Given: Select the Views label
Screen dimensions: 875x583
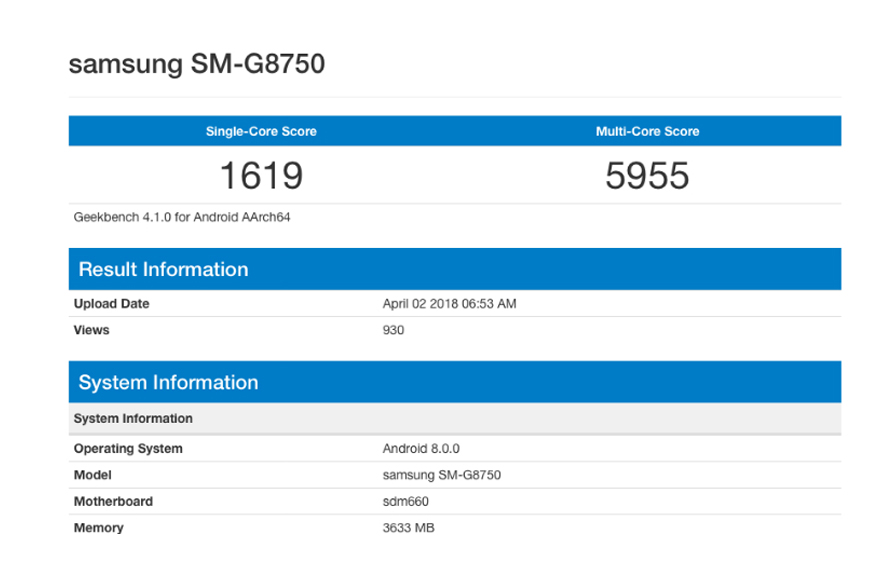Looking at the screenshot, I should click(92, 330).
